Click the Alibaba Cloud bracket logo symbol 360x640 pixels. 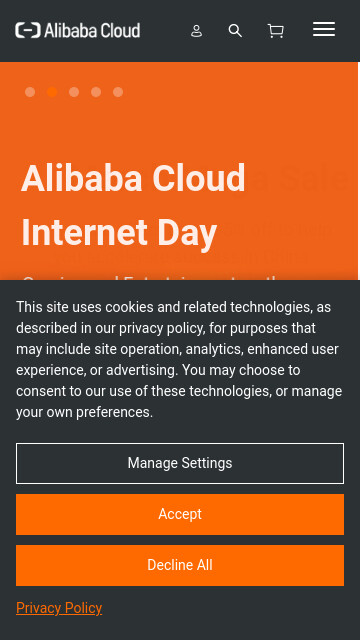pyautogui.click(x=28, y=31)
